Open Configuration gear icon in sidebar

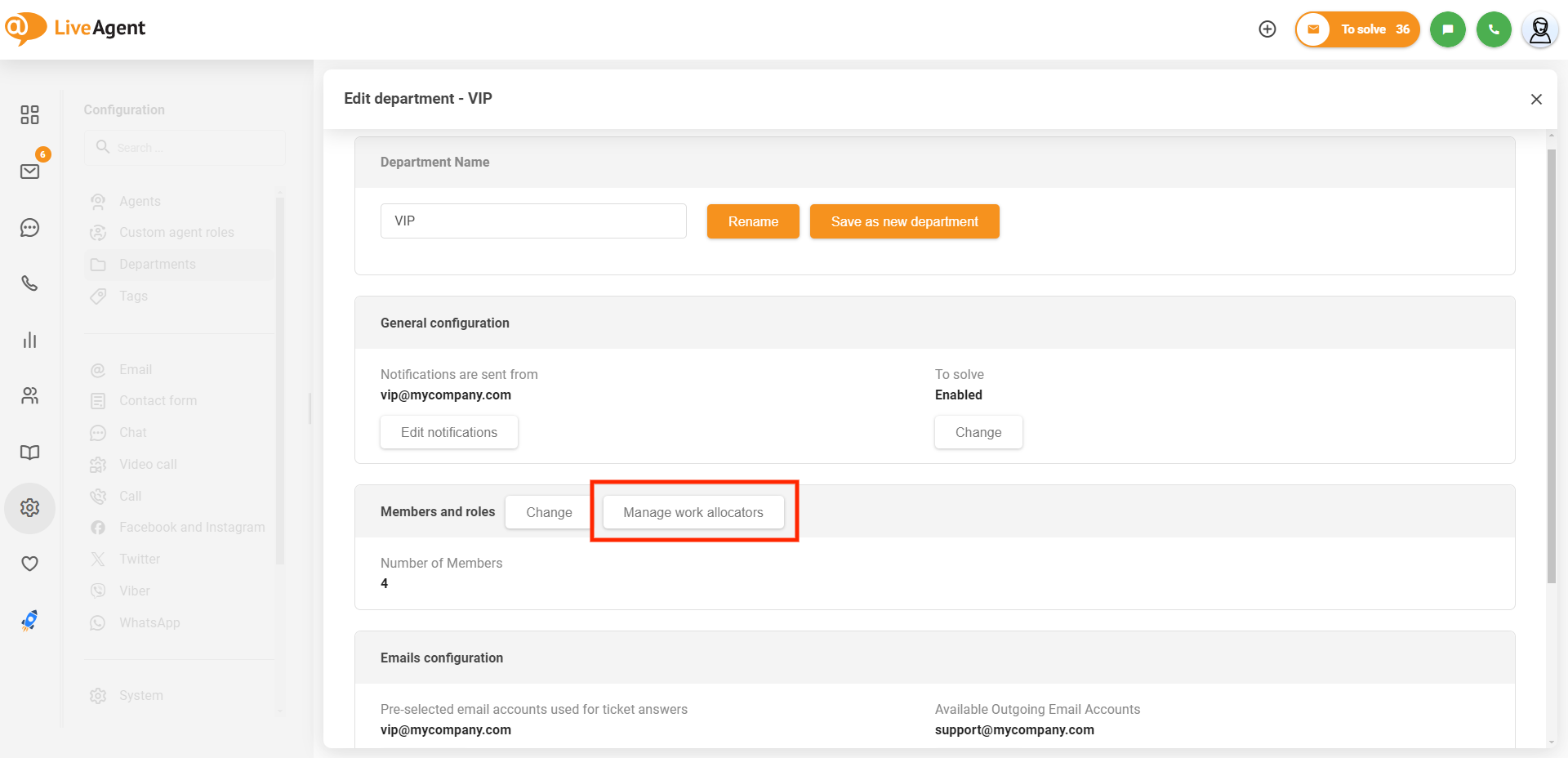(29, 508)
